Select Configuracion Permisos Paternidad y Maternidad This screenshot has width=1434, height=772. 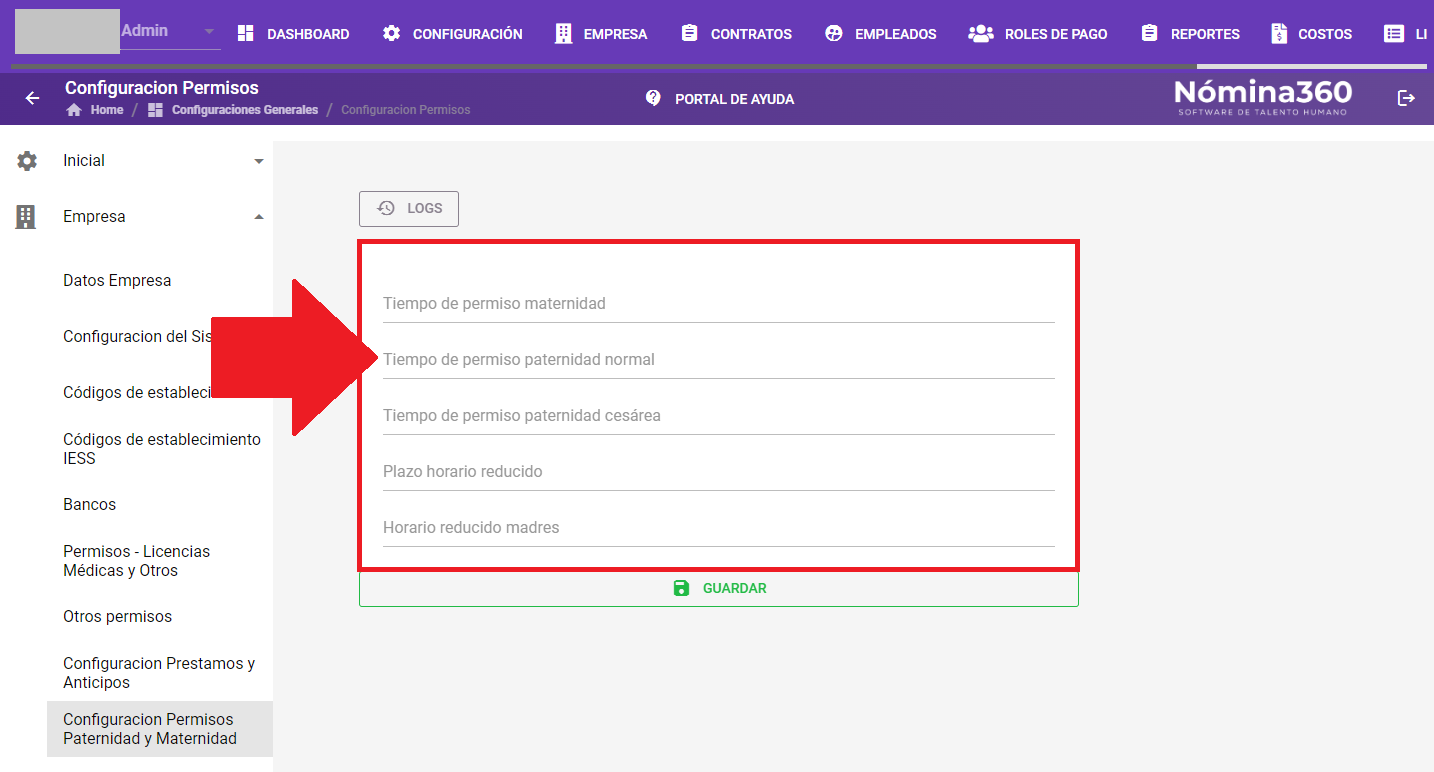click(x=160, y=729)
